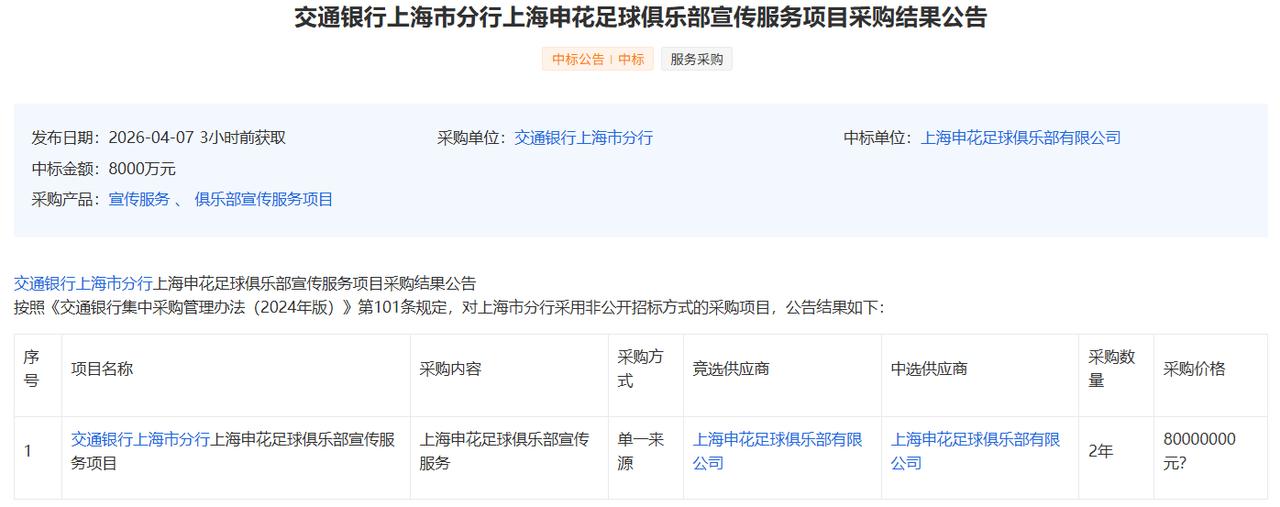Click the sentence citing 第101条规定
Screen dimensions: 1280x507
coord(449,307)
